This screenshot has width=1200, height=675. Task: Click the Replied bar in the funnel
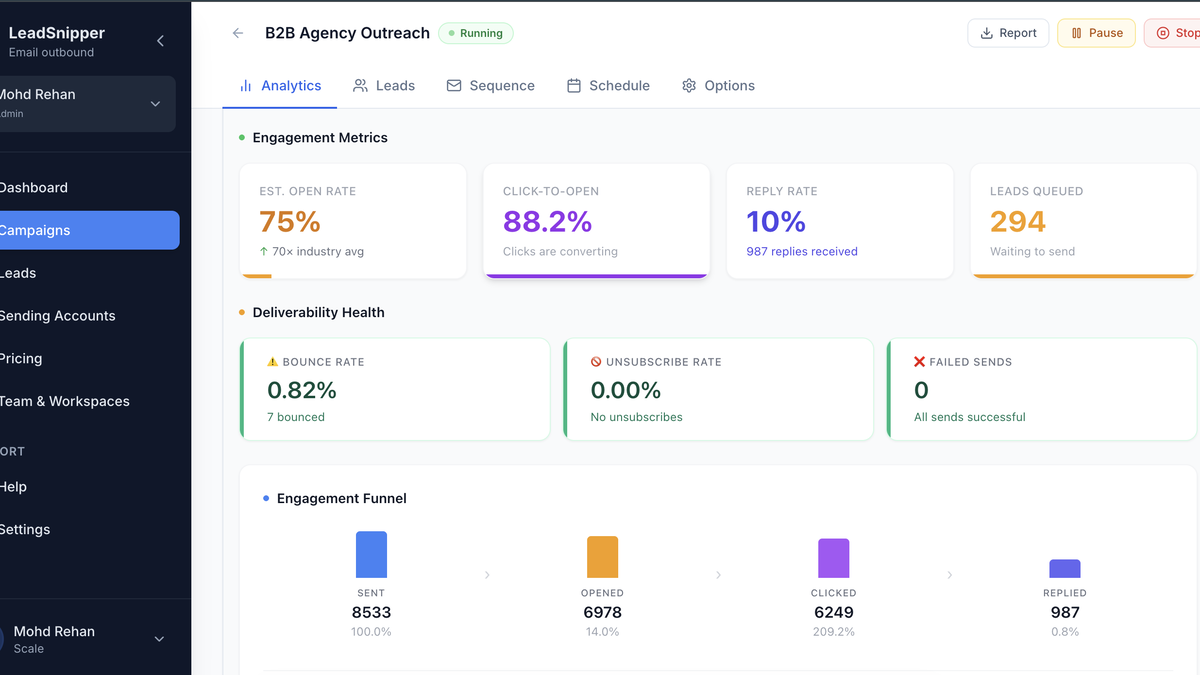pyautogui.click(x=1065, y=568)
